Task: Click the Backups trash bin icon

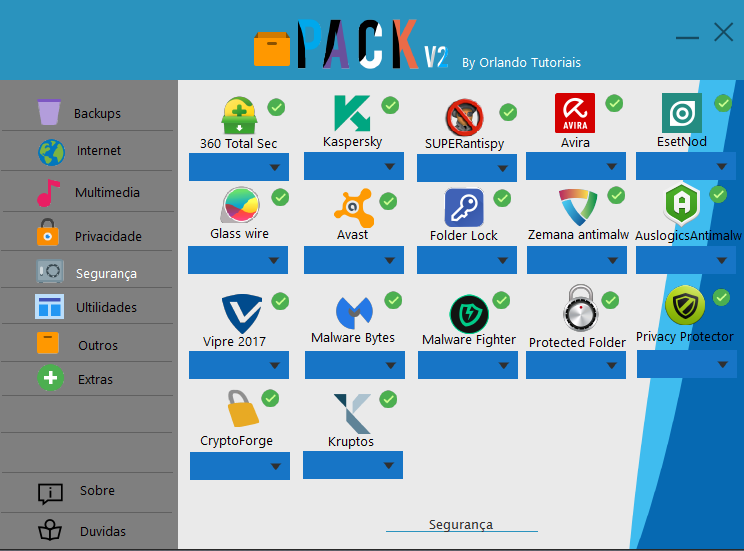Action: 49,112
